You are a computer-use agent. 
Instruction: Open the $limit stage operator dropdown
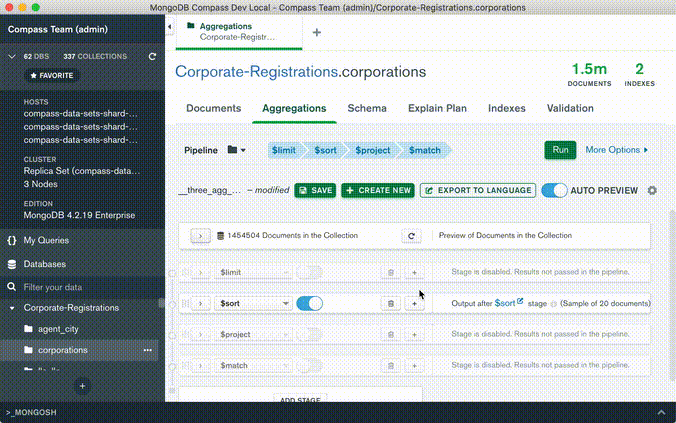pyautogui.click(x=254, y=273)
